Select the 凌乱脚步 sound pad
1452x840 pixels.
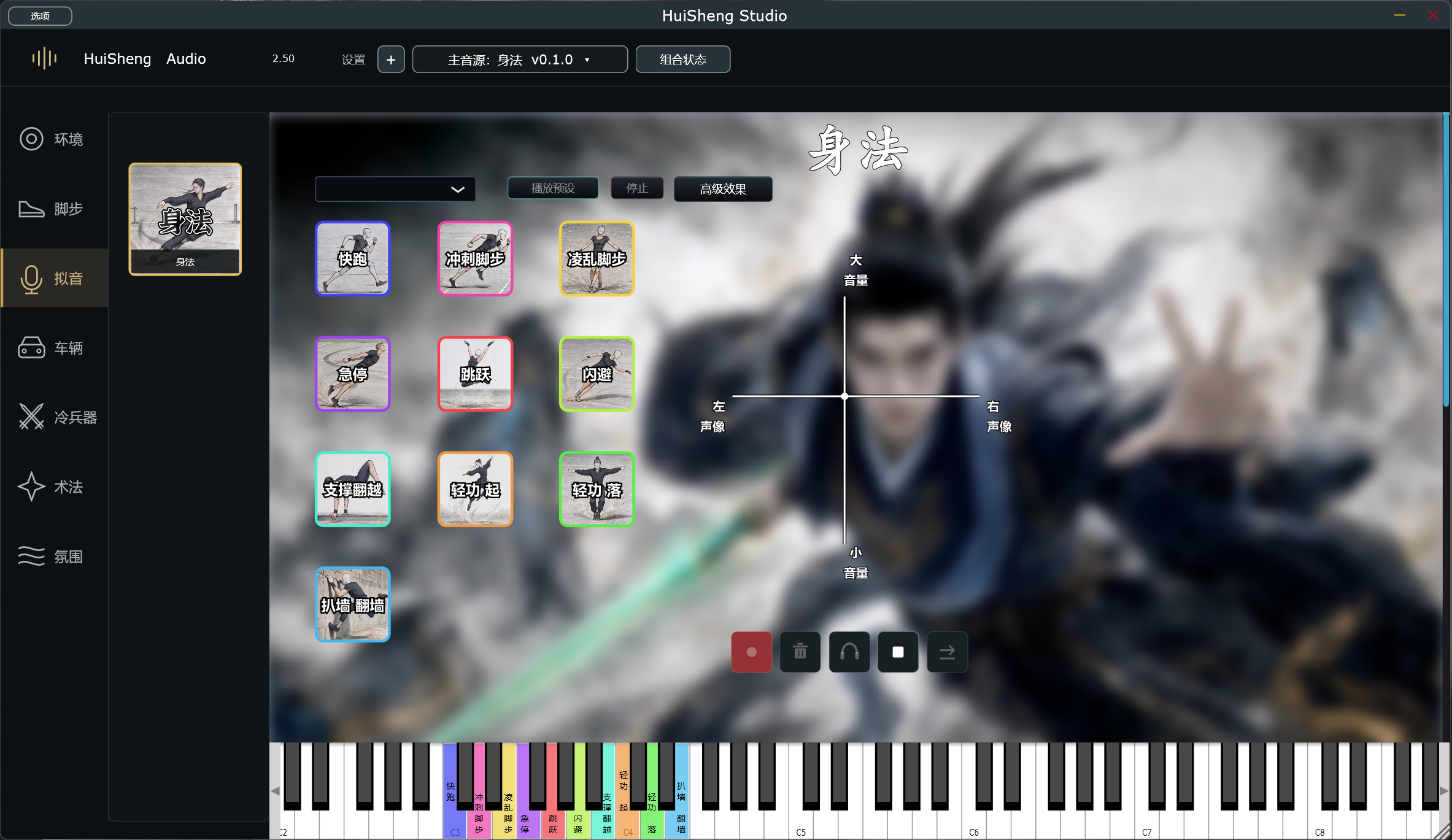[597, 258]
